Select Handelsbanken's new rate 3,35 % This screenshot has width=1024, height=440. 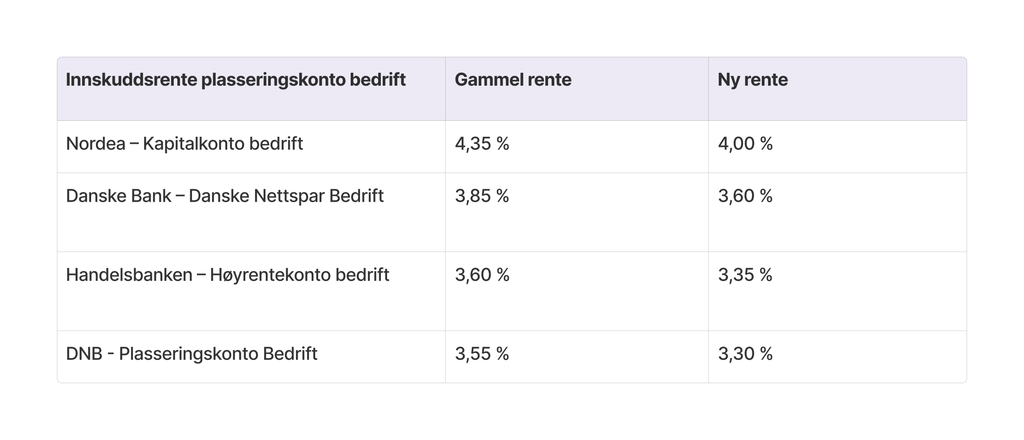[x=745, y=275]
